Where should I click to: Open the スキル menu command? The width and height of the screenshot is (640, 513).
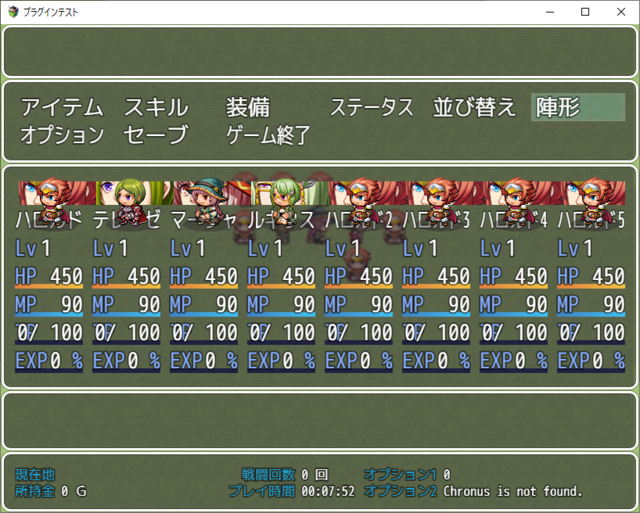pos(156,107)
